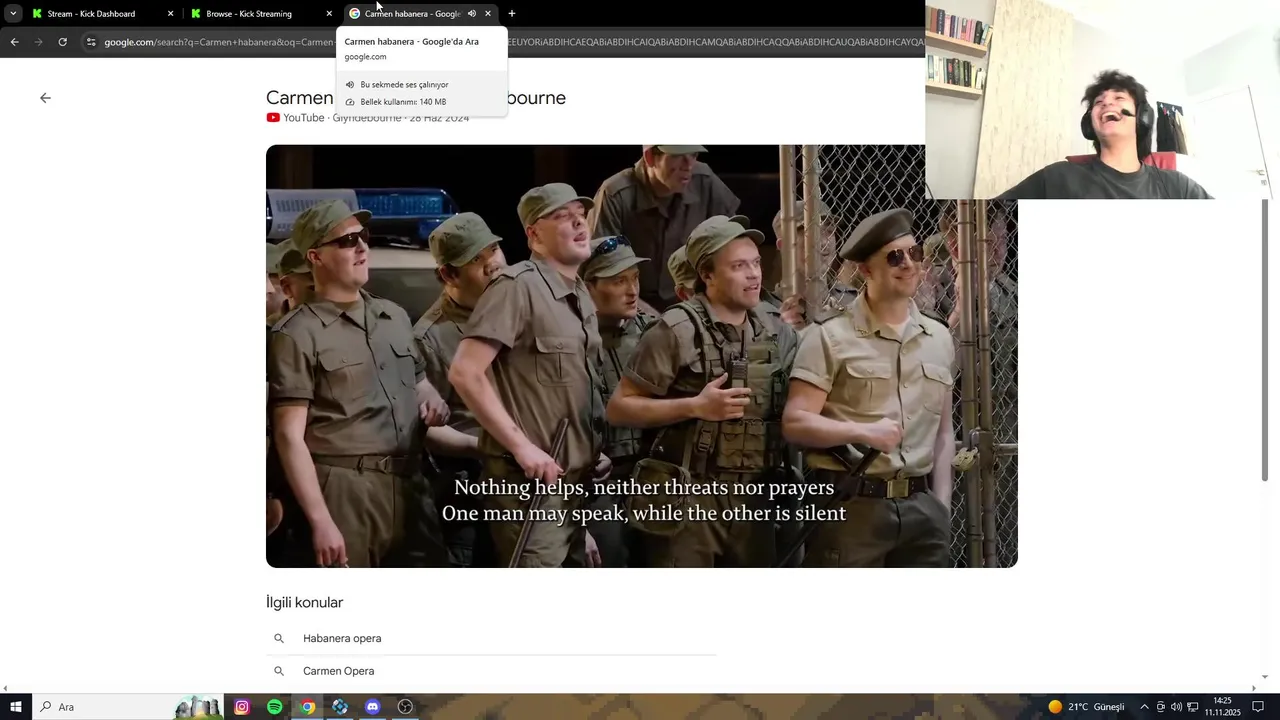Click the Chrome taskbar icon
This screenshot has width=1280, height=720.
308,707
